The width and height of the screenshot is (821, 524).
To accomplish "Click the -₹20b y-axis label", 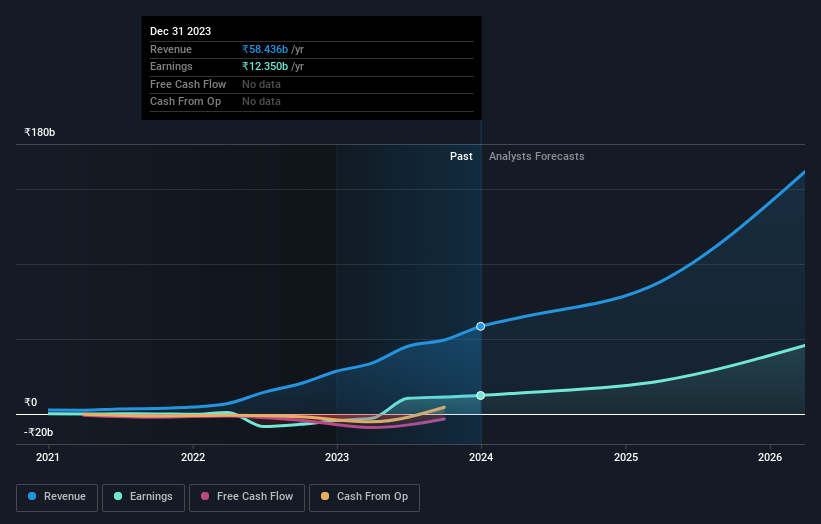I will point(38,432).
